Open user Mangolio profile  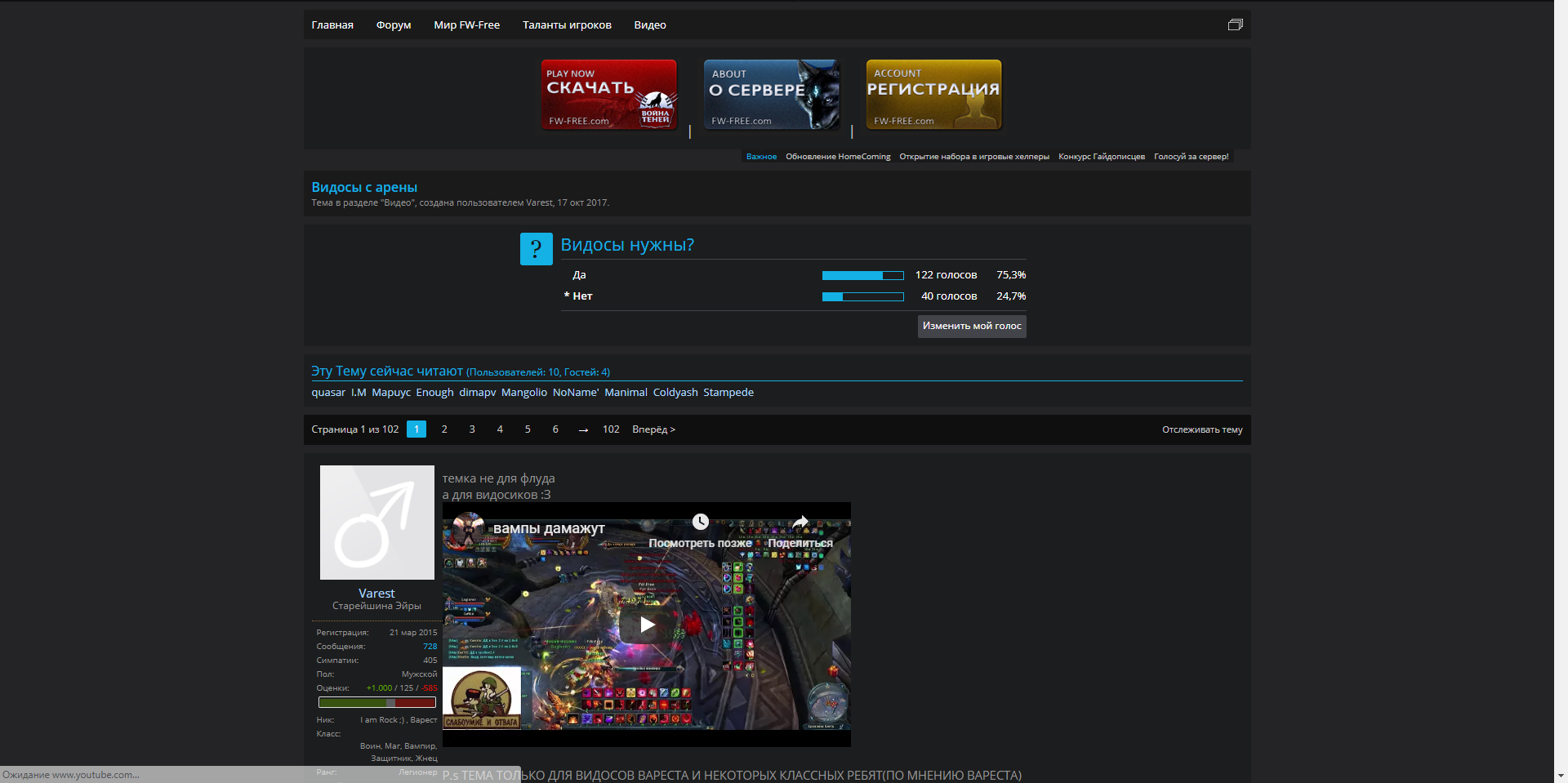point(524,393)
